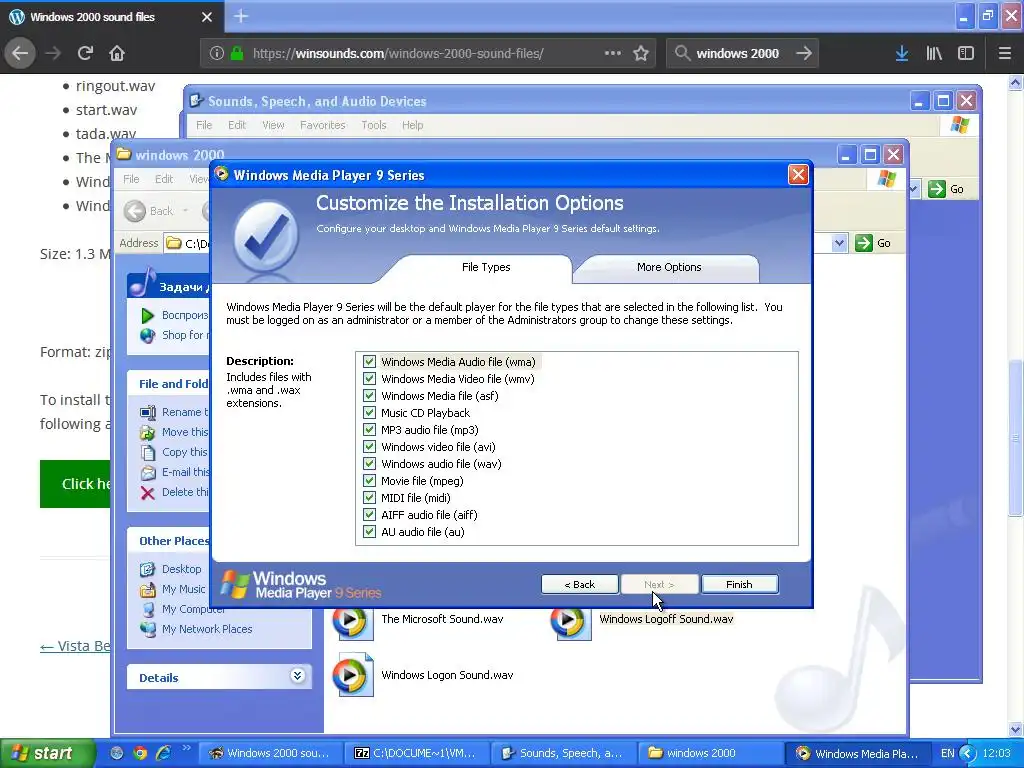Toggle AU audio file (au) checkbox
This screenshot has width=1024, height=768.
tap(370, 532)
